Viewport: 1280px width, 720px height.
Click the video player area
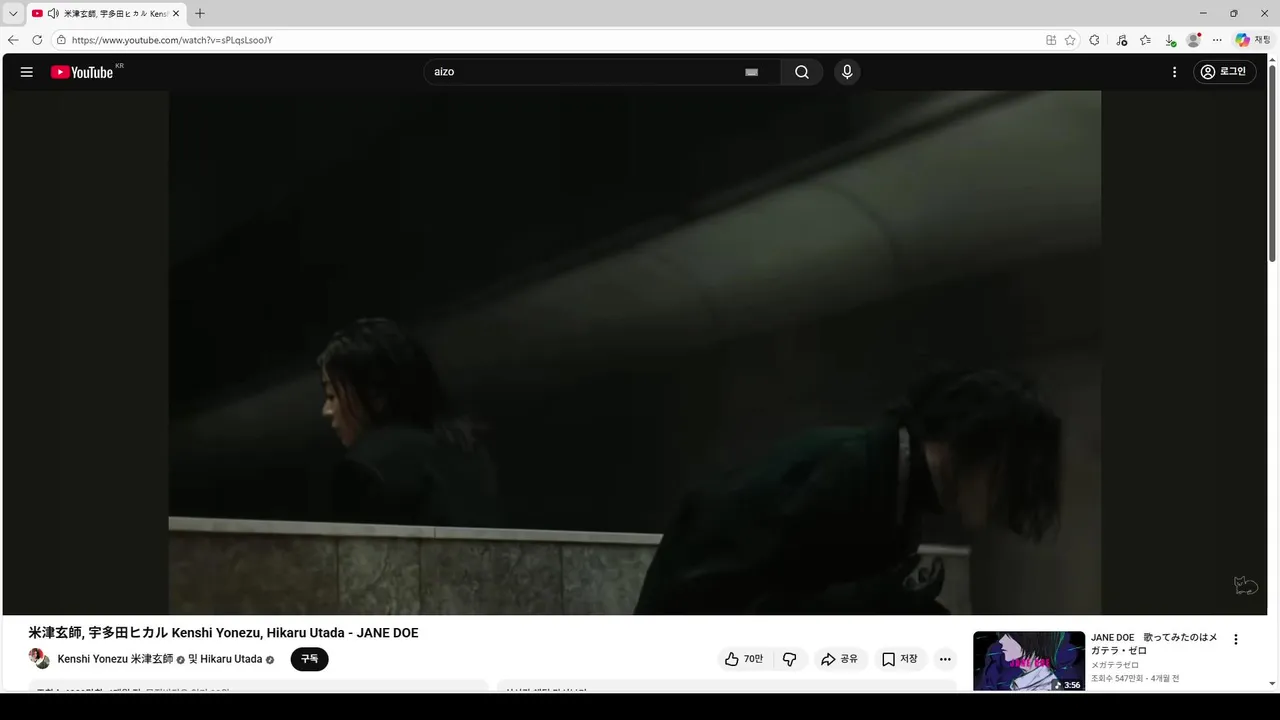[x=635, y=353]
